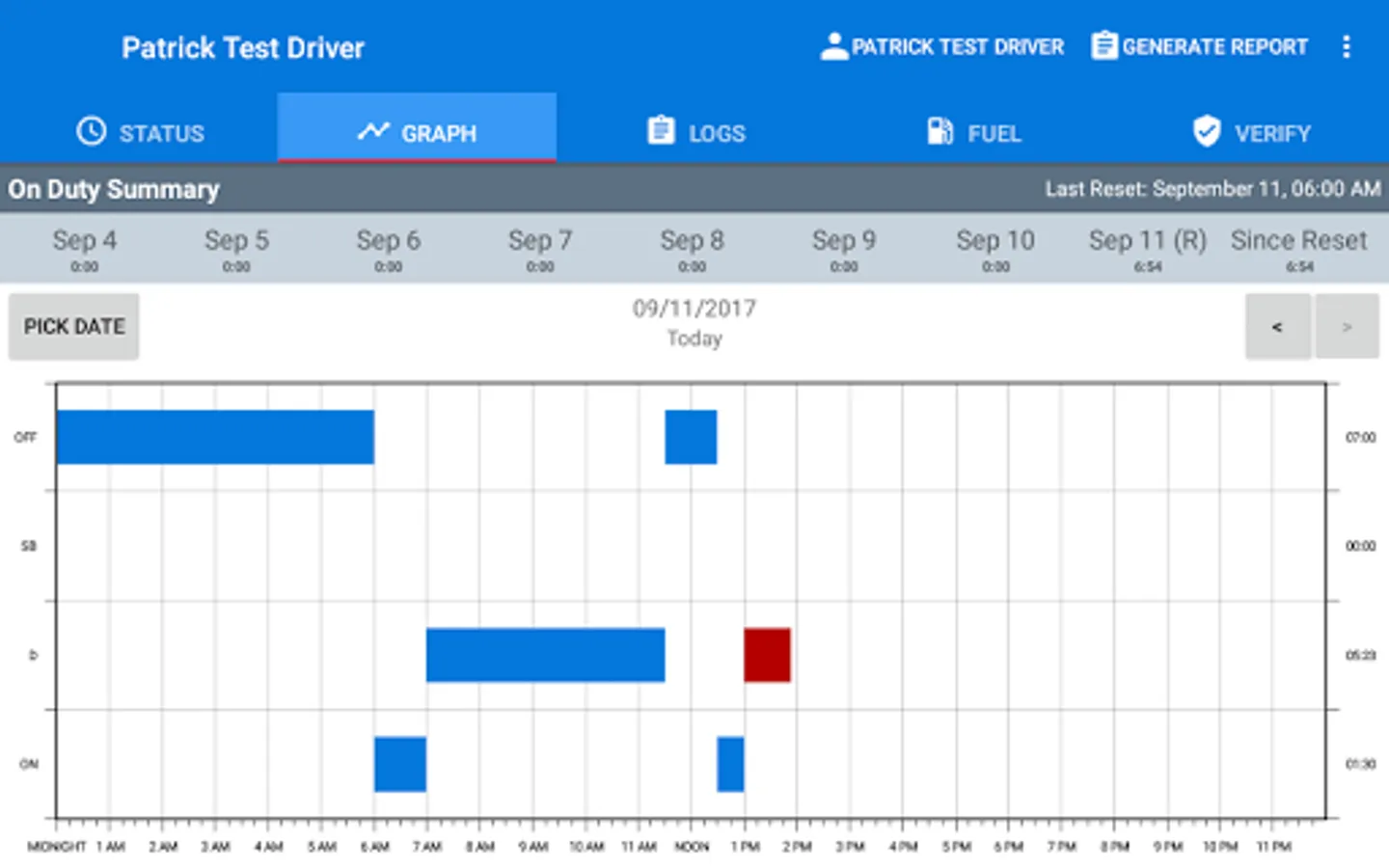Screen dimensions: 1389x868
Task: Click the D driving row label
Action: coord(33,655)
